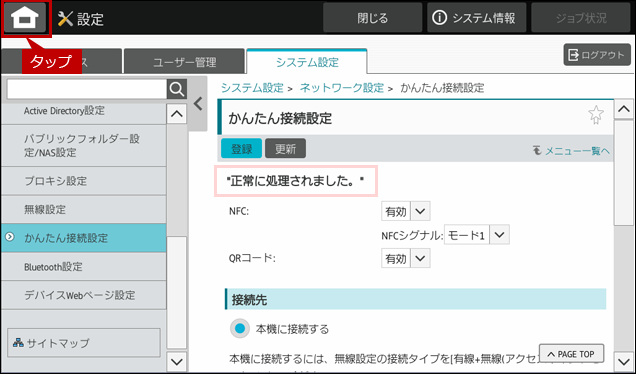Image resolution: width=636 pixels, height=374 pixels.
Task: Click システム設定 breadcrumb link
Action: [252, 88]
